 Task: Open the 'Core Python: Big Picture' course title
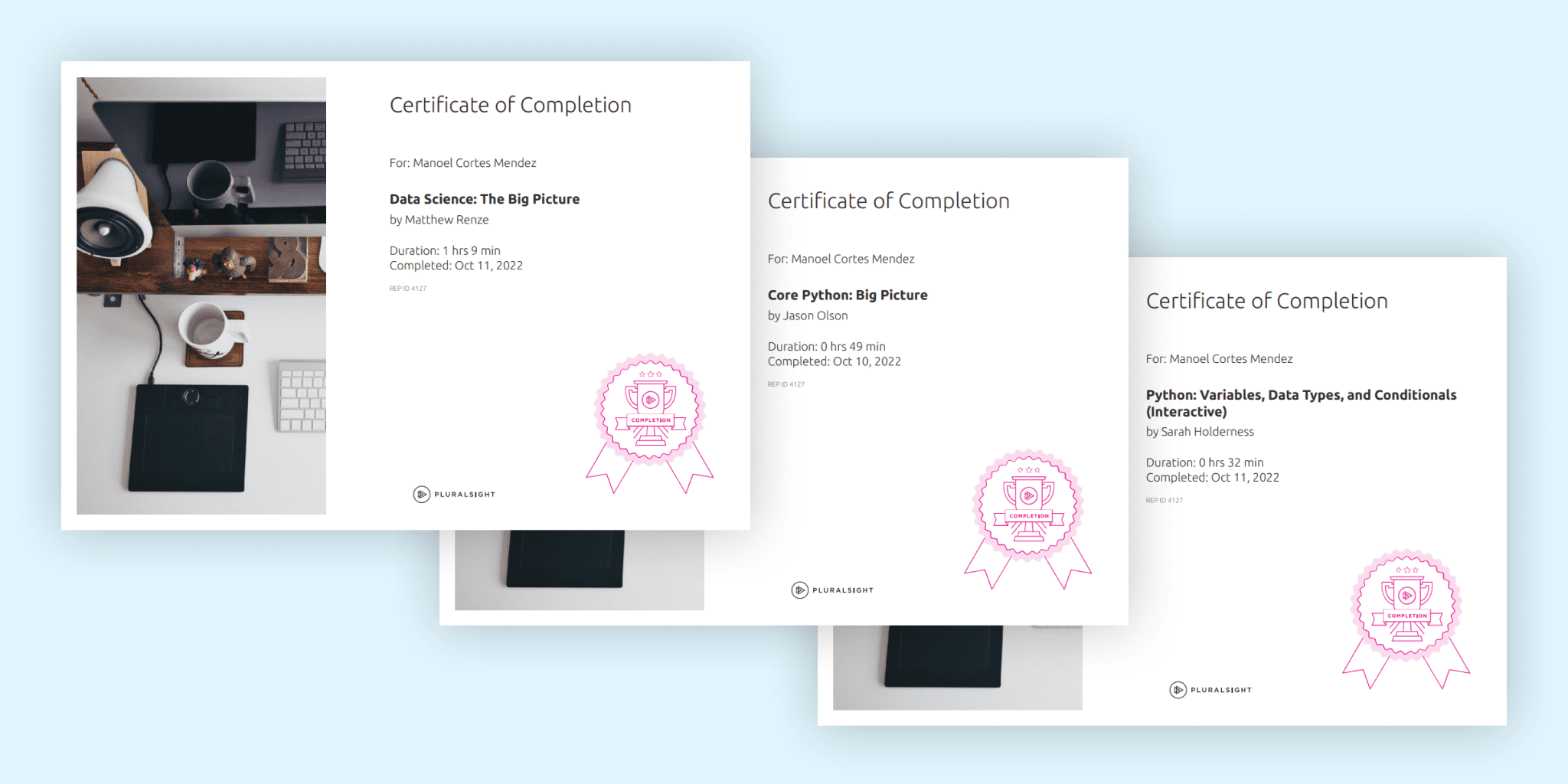tap(847, 296)
